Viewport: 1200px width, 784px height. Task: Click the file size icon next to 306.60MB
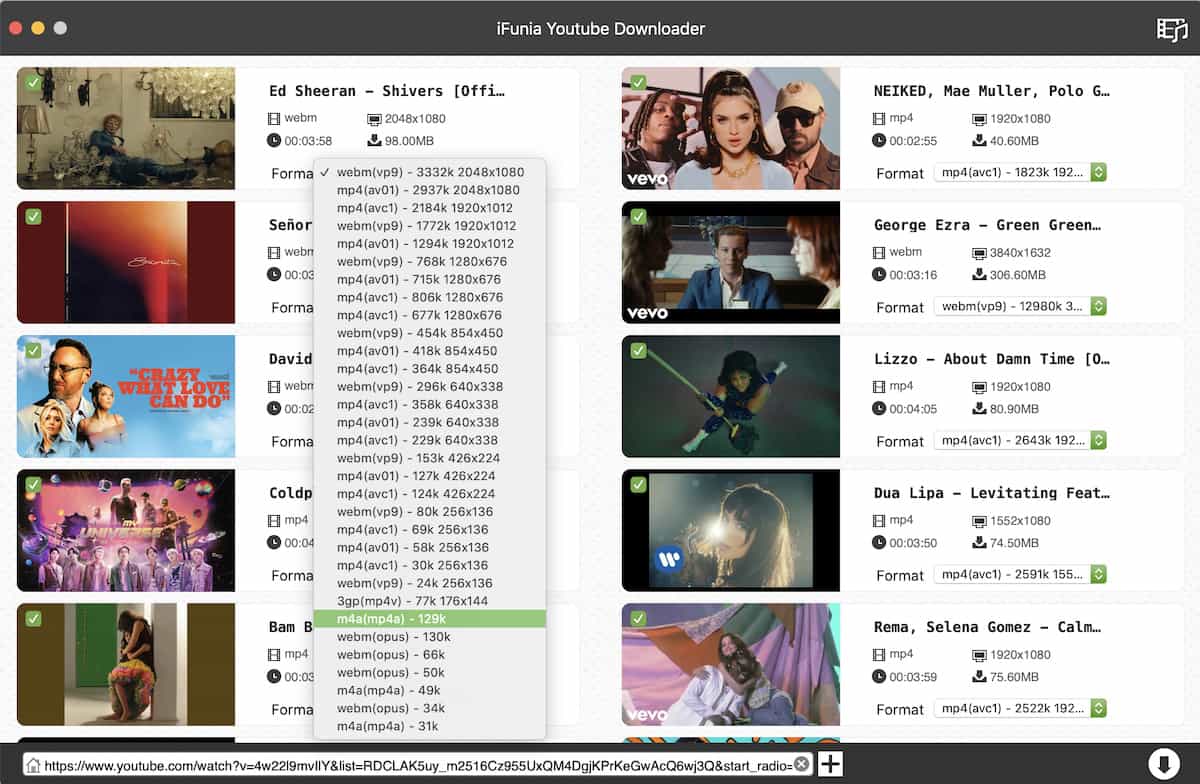pyautogui.click(x=979, y=275)
